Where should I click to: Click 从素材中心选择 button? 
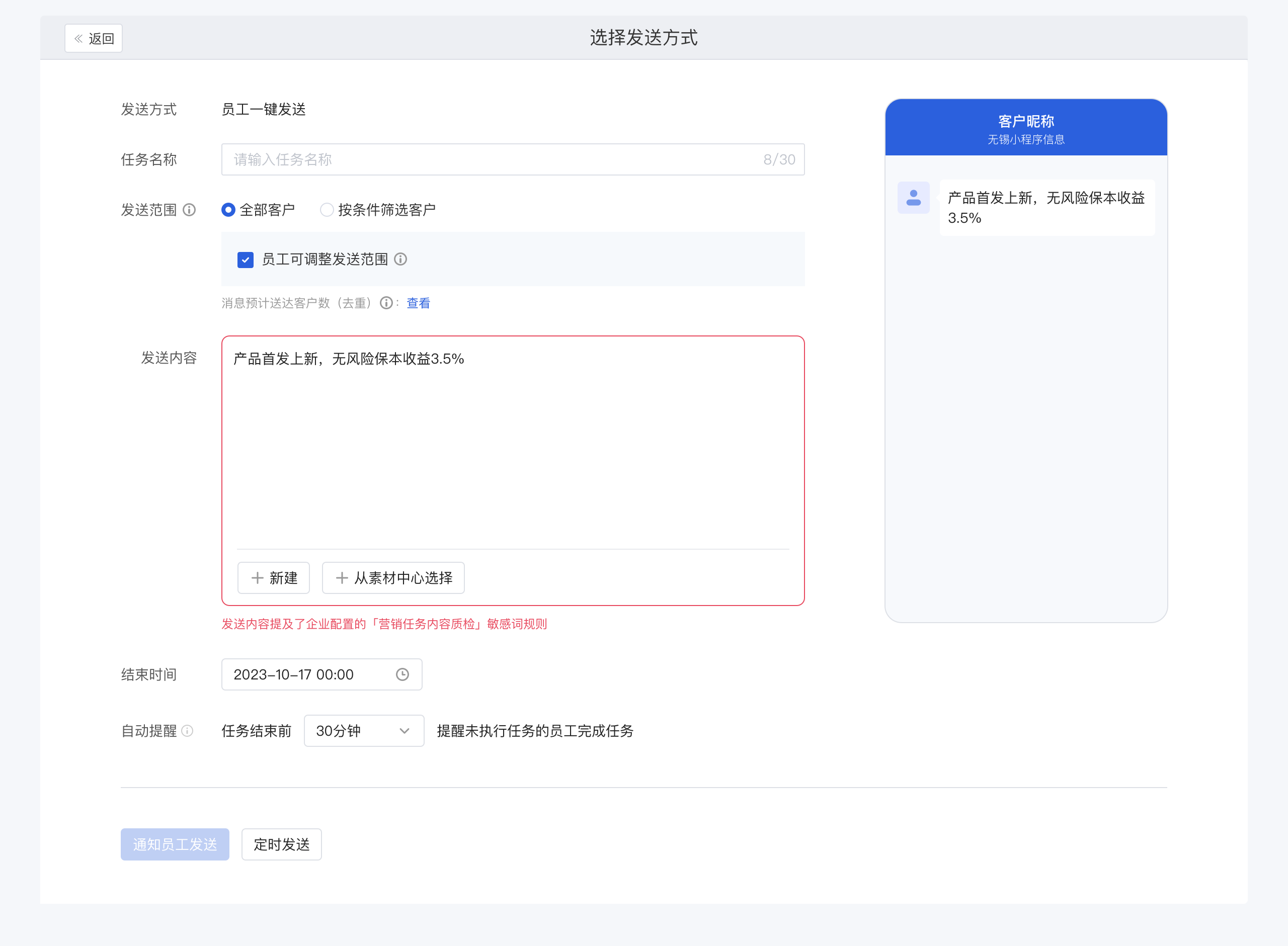point(393,578)
